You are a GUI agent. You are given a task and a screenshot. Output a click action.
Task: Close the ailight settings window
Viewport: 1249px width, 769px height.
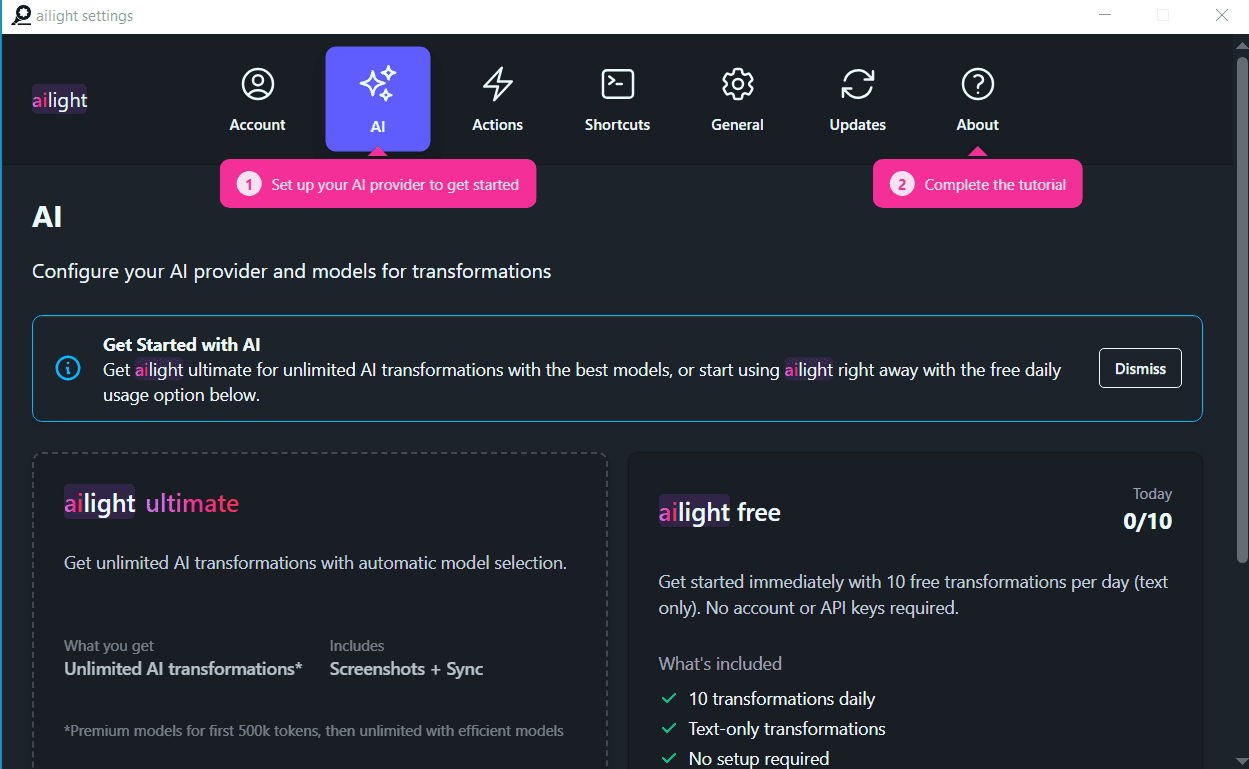(x=1221, y=15)
